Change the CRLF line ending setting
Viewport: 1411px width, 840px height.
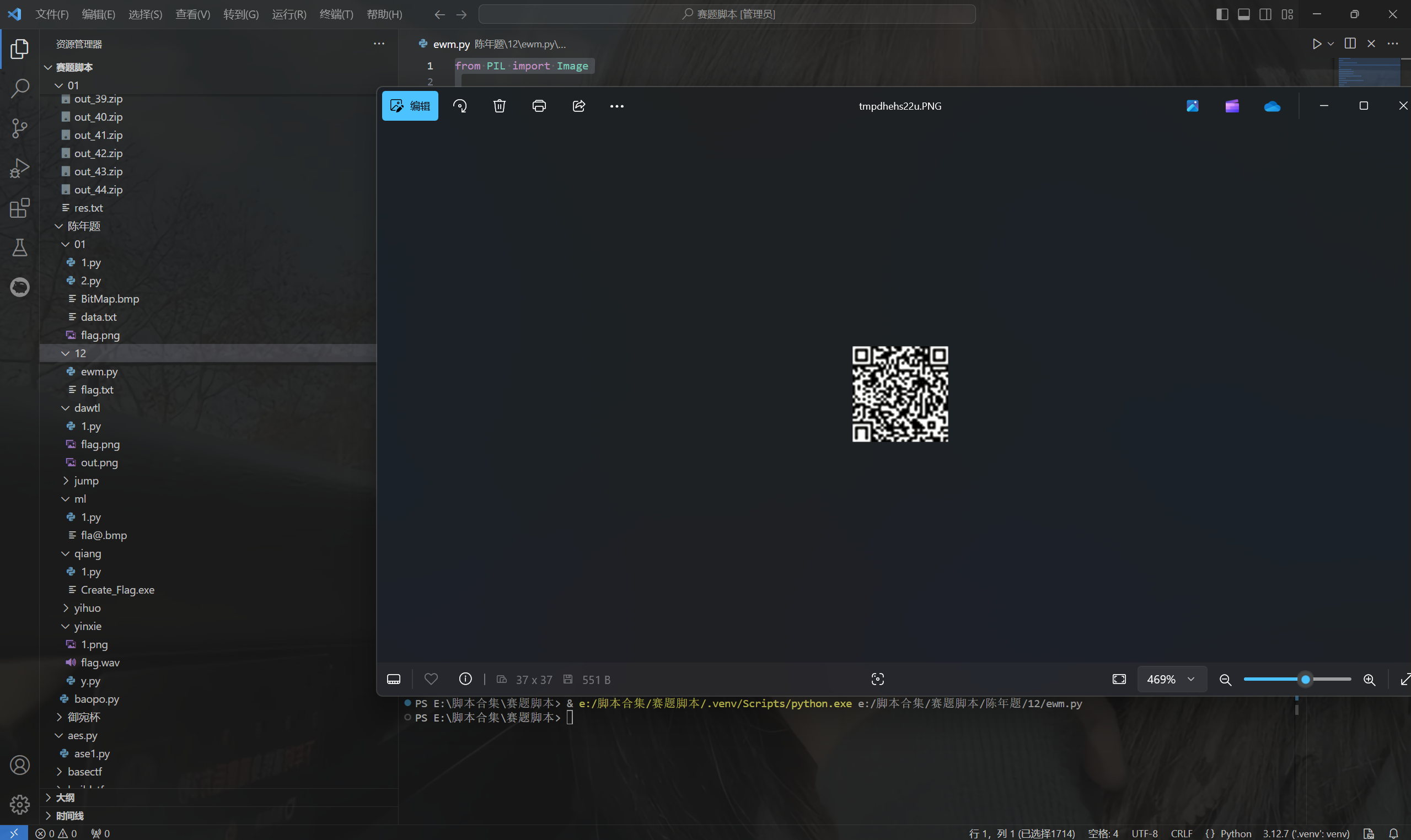(1181, 833)
